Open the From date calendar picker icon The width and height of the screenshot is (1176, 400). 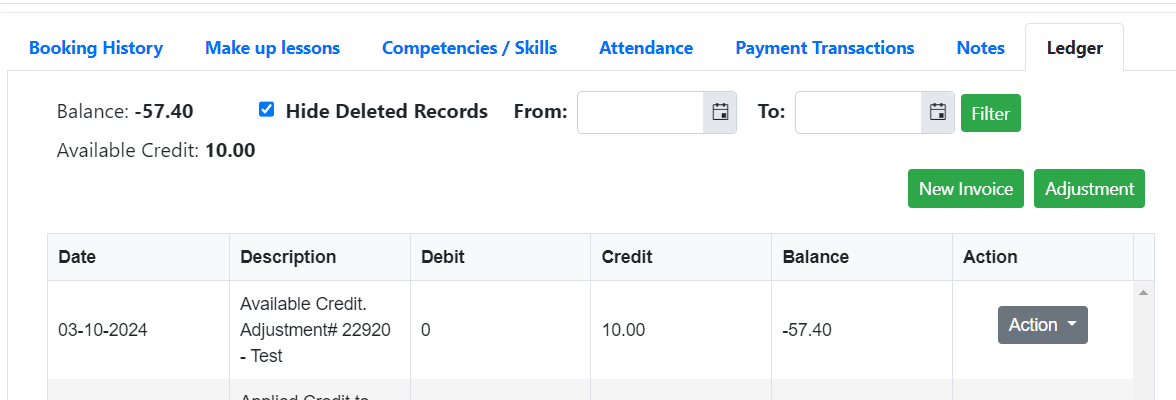720,113
